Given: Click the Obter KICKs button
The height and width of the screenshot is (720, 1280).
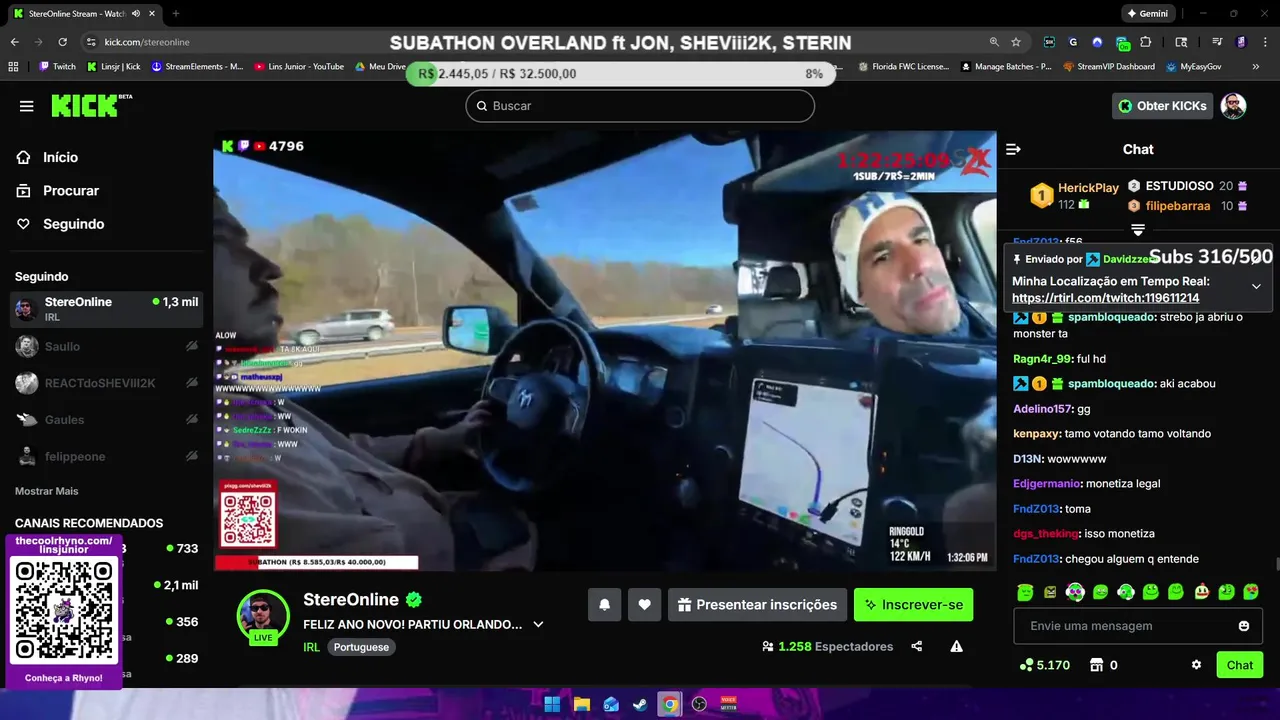Looking at the screenshot, I should 1162,106.
